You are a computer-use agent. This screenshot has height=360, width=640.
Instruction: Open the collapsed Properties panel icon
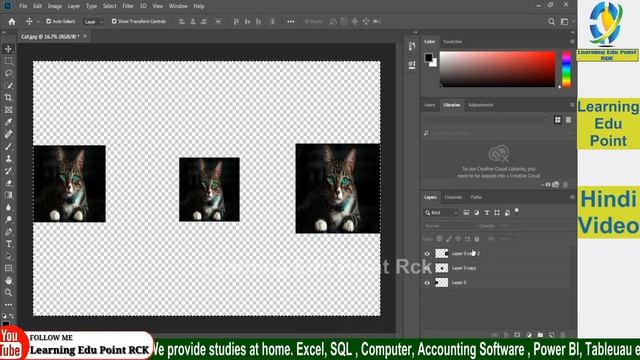click(x=412, y=64)
